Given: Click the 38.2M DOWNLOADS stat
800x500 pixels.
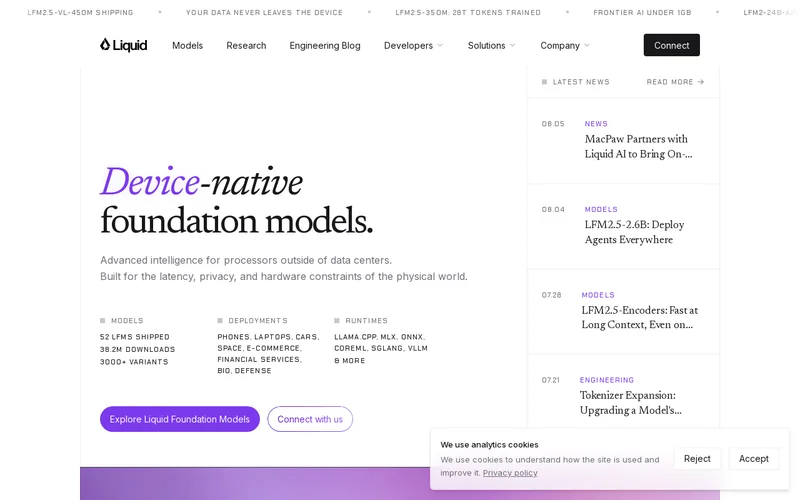Looking at the screenshot, I should 137,349.
